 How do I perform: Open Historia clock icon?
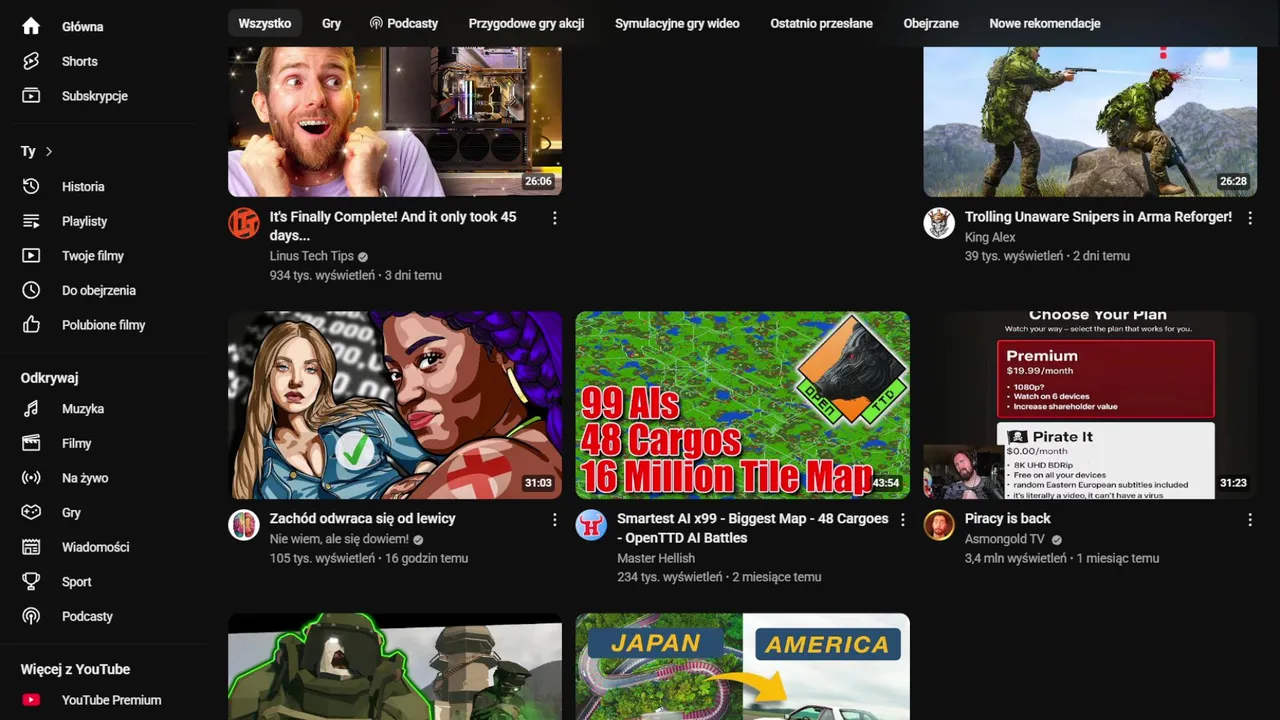(x=31, y=187)
